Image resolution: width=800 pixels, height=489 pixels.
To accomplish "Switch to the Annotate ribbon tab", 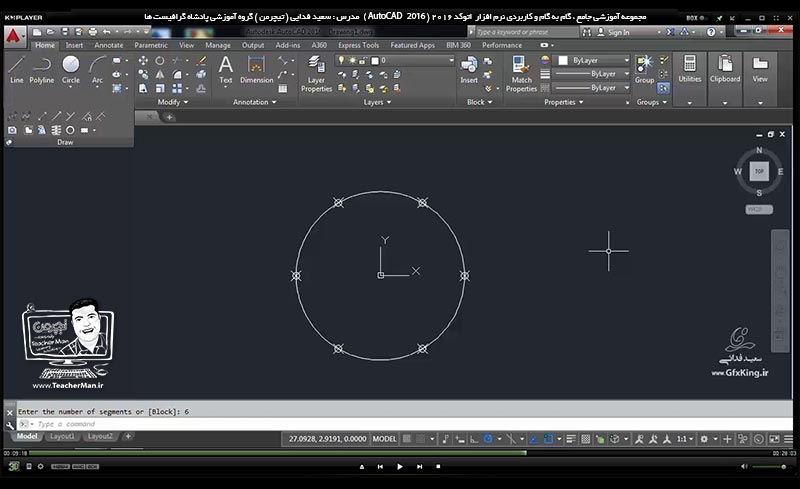I will tap(109, 45).
